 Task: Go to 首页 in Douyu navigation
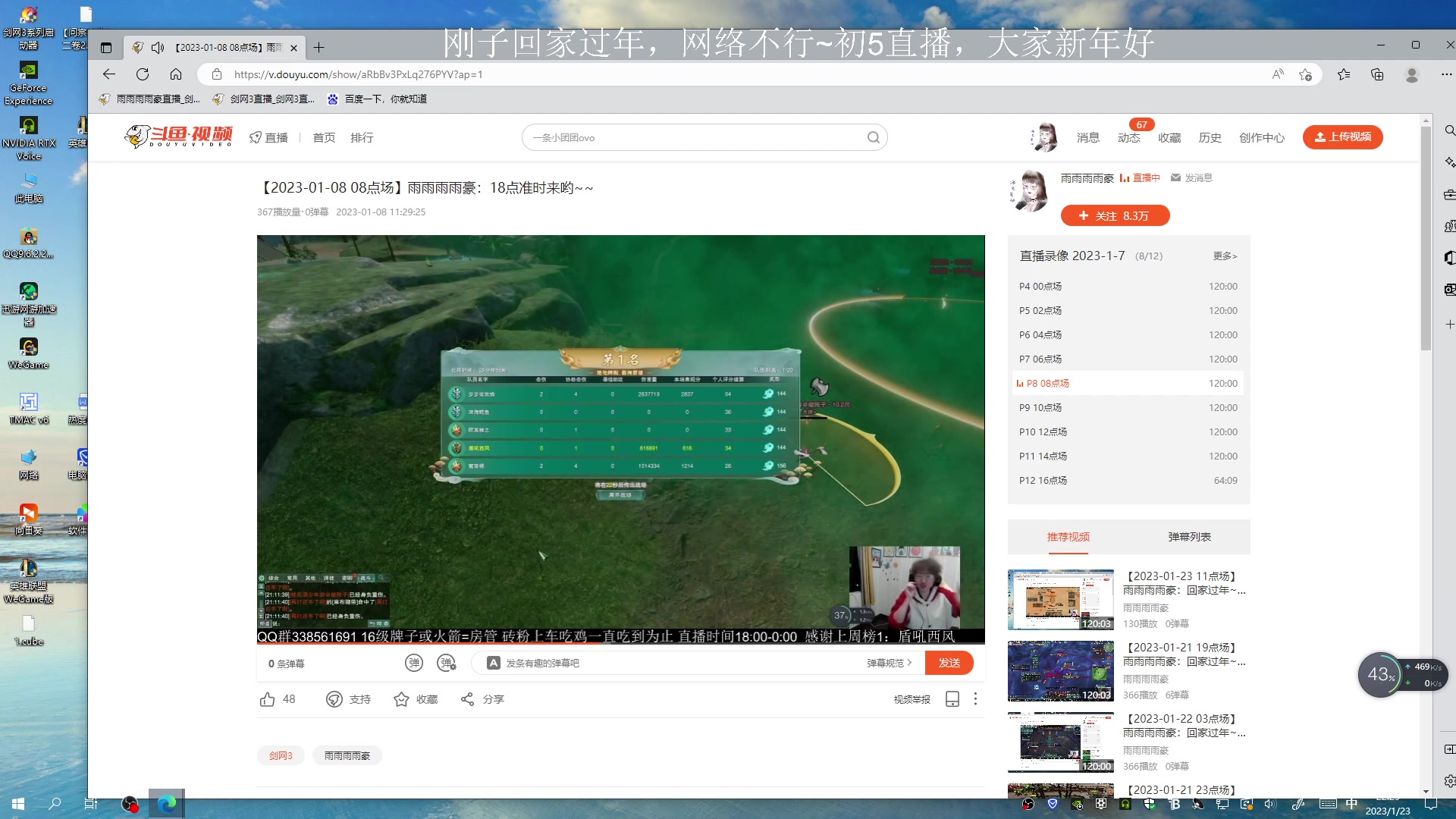[324, 137]
